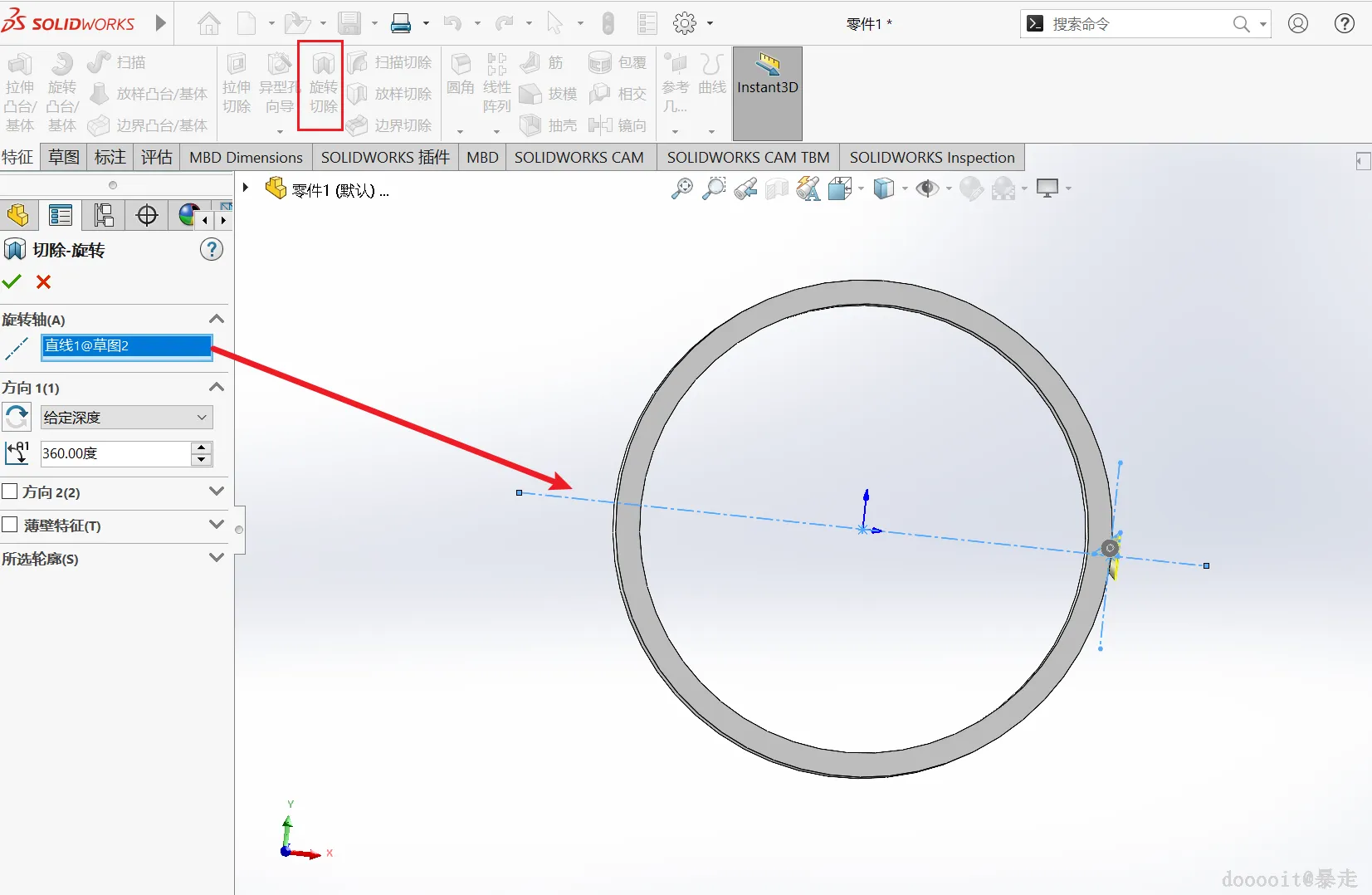Click the print icon in top toolbar
The image size is (1372, 895).
click(x=401, y=23)
